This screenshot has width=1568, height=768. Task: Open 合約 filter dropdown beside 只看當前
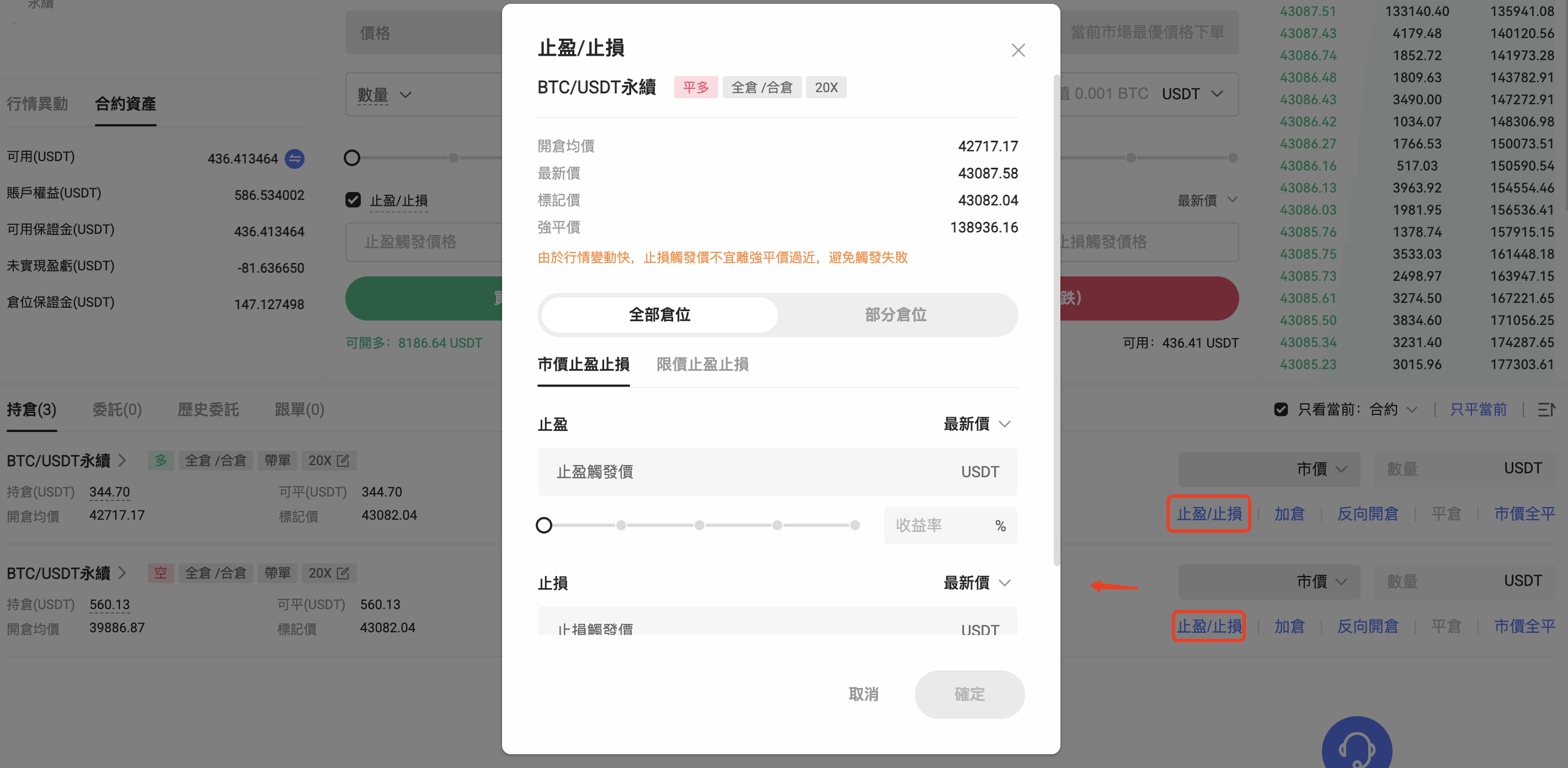tap(1393, 409)
